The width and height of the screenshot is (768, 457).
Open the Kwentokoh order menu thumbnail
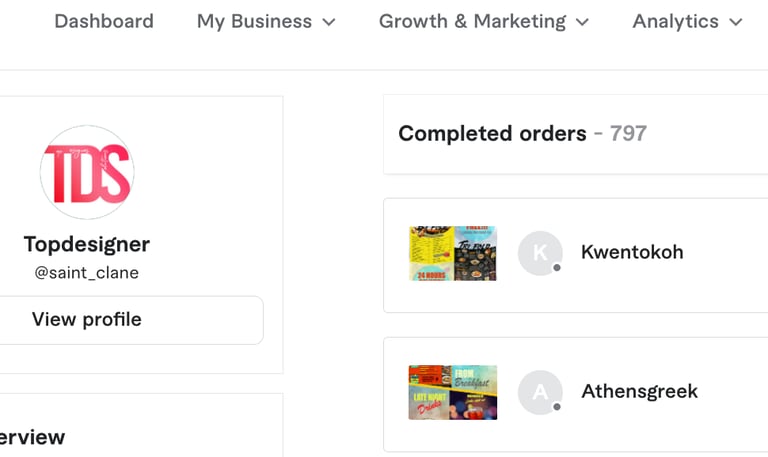click(x=453, y=253)
